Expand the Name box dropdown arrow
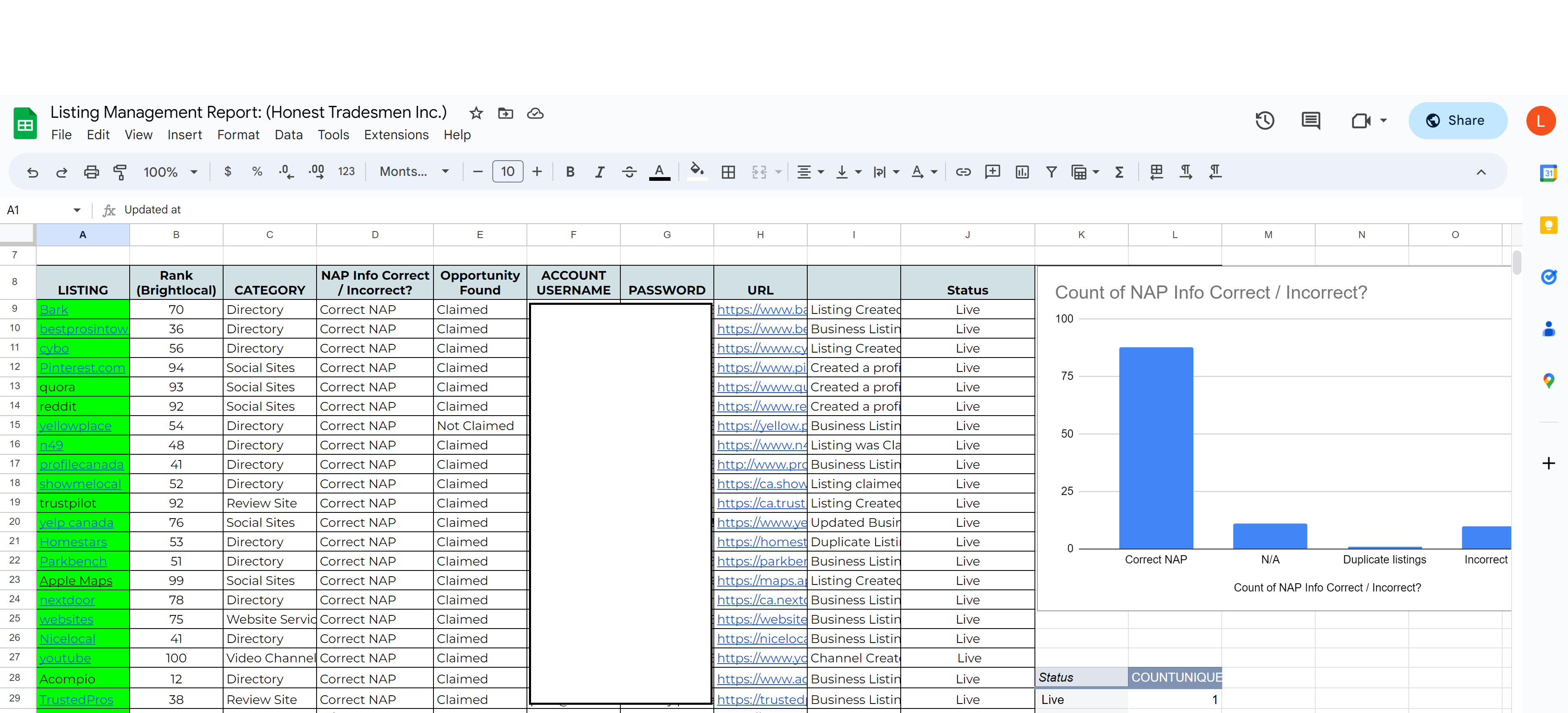This screenshot has height=713, width=1568. pyautogui.click(x=77, y=210)
